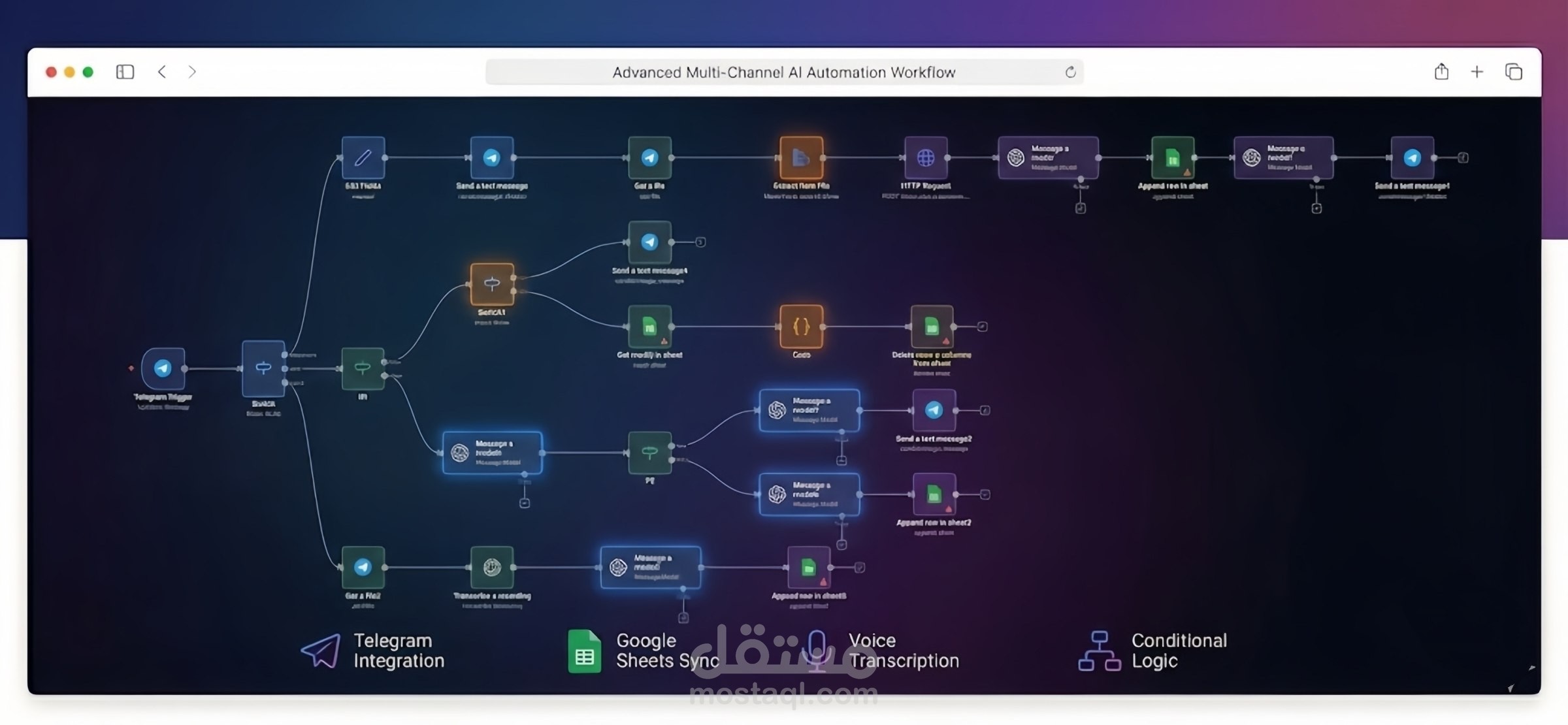Open the orange Switch1 node
Screen dimensions: 1568x725
pyautogui.click(x=492, y=284)
